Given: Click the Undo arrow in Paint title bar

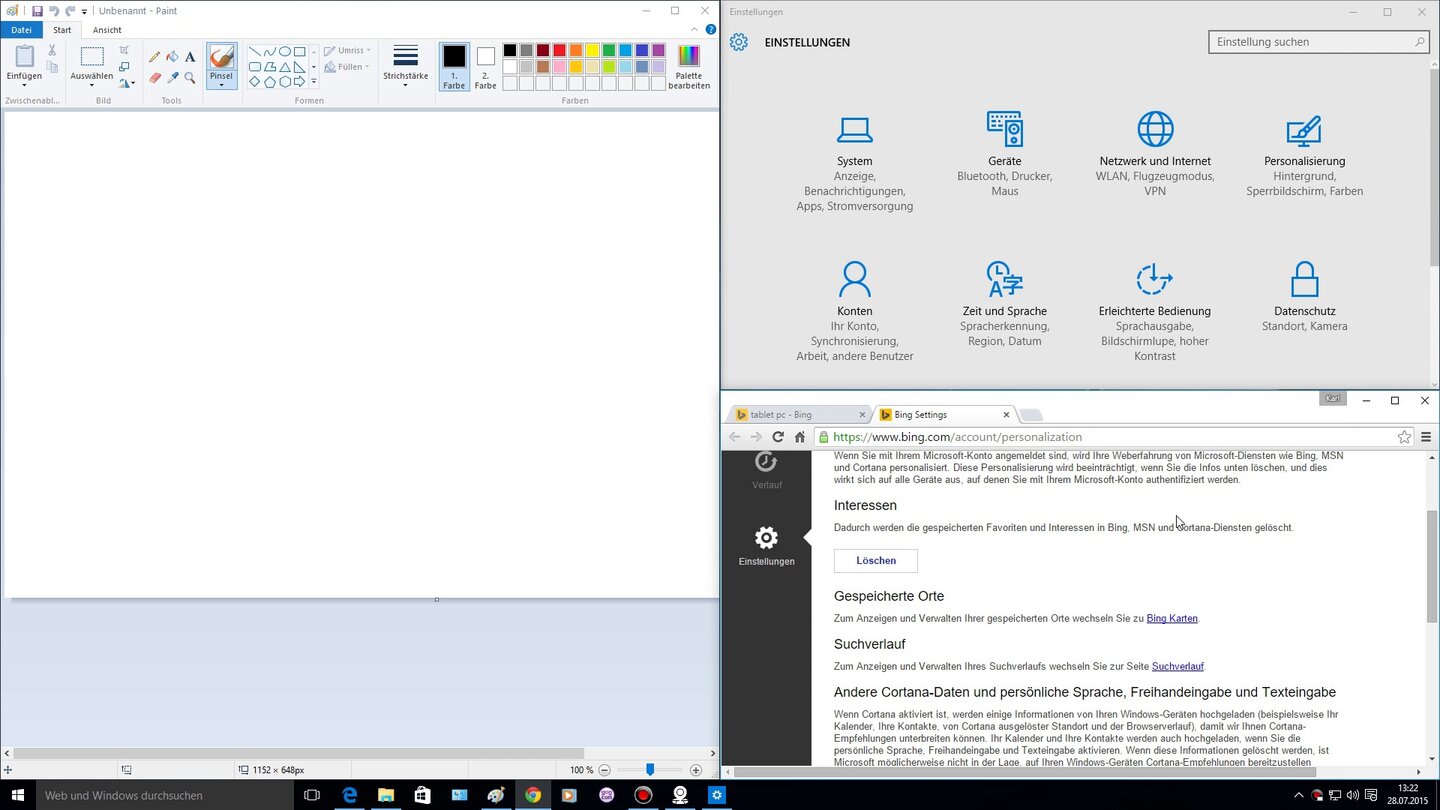Looking at the screenshot, I should 53,11.
